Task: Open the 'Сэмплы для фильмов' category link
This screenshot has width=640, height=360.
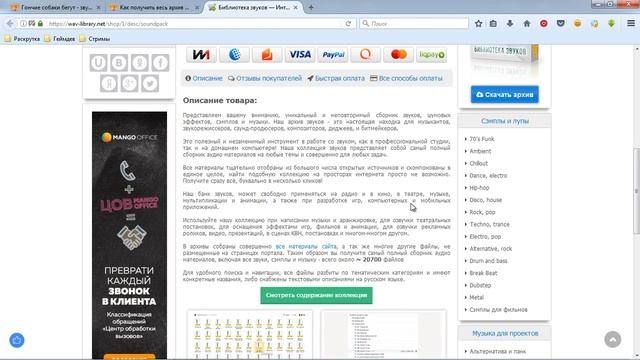Action: [x=498, y=310]
